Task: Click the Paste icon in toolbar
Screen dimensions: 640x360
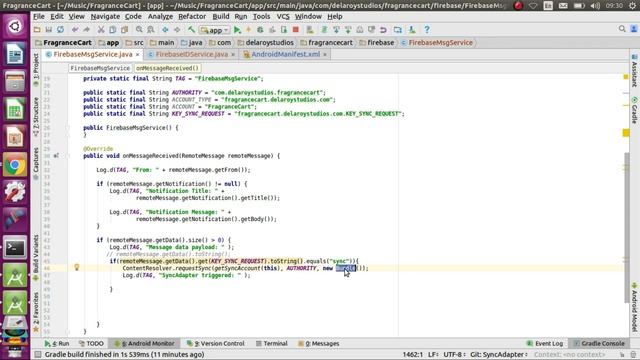Action: tap(124, 30)
